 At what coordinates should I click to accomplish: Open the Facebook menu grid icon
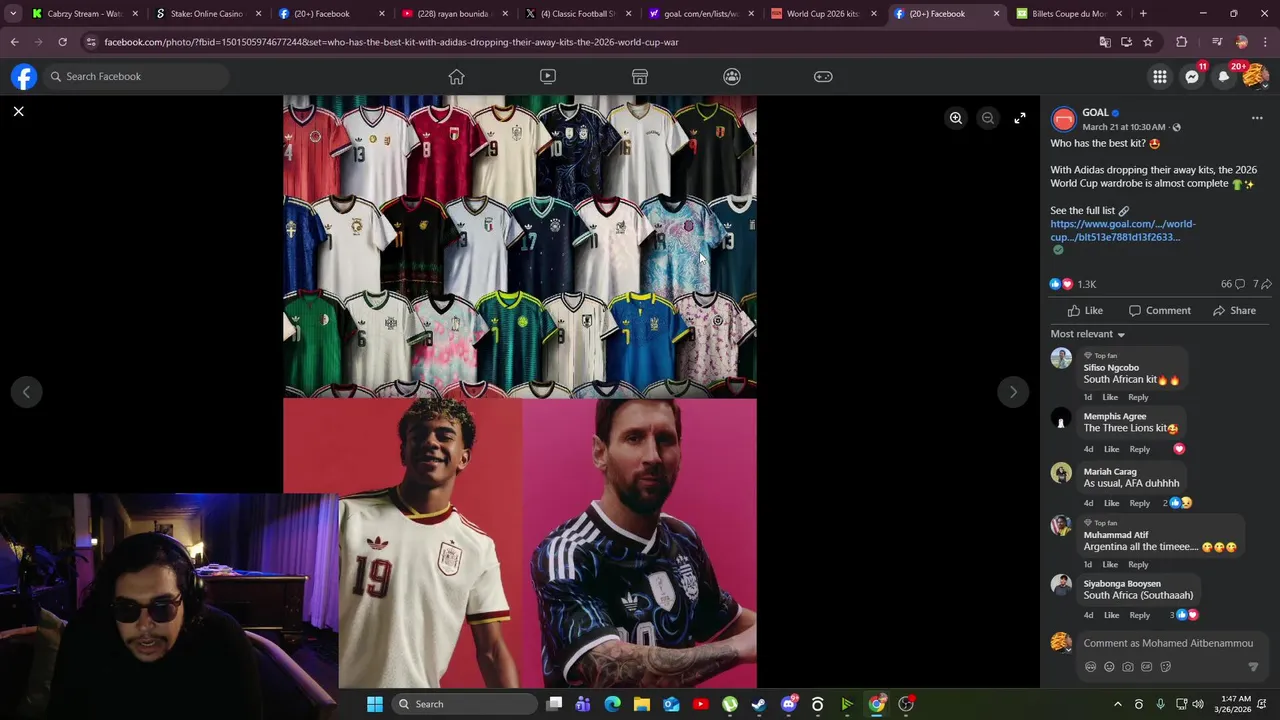tap(1159, 77)
